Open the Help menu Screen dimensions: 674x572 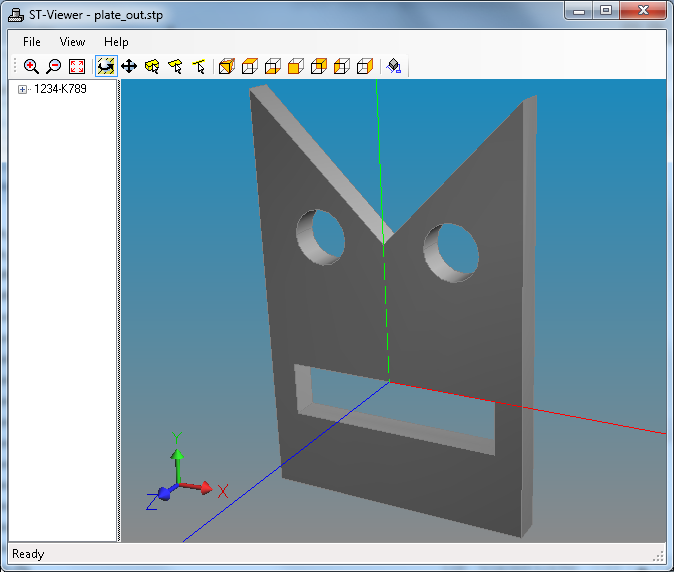pyautogui.click(x=116, y=42)
